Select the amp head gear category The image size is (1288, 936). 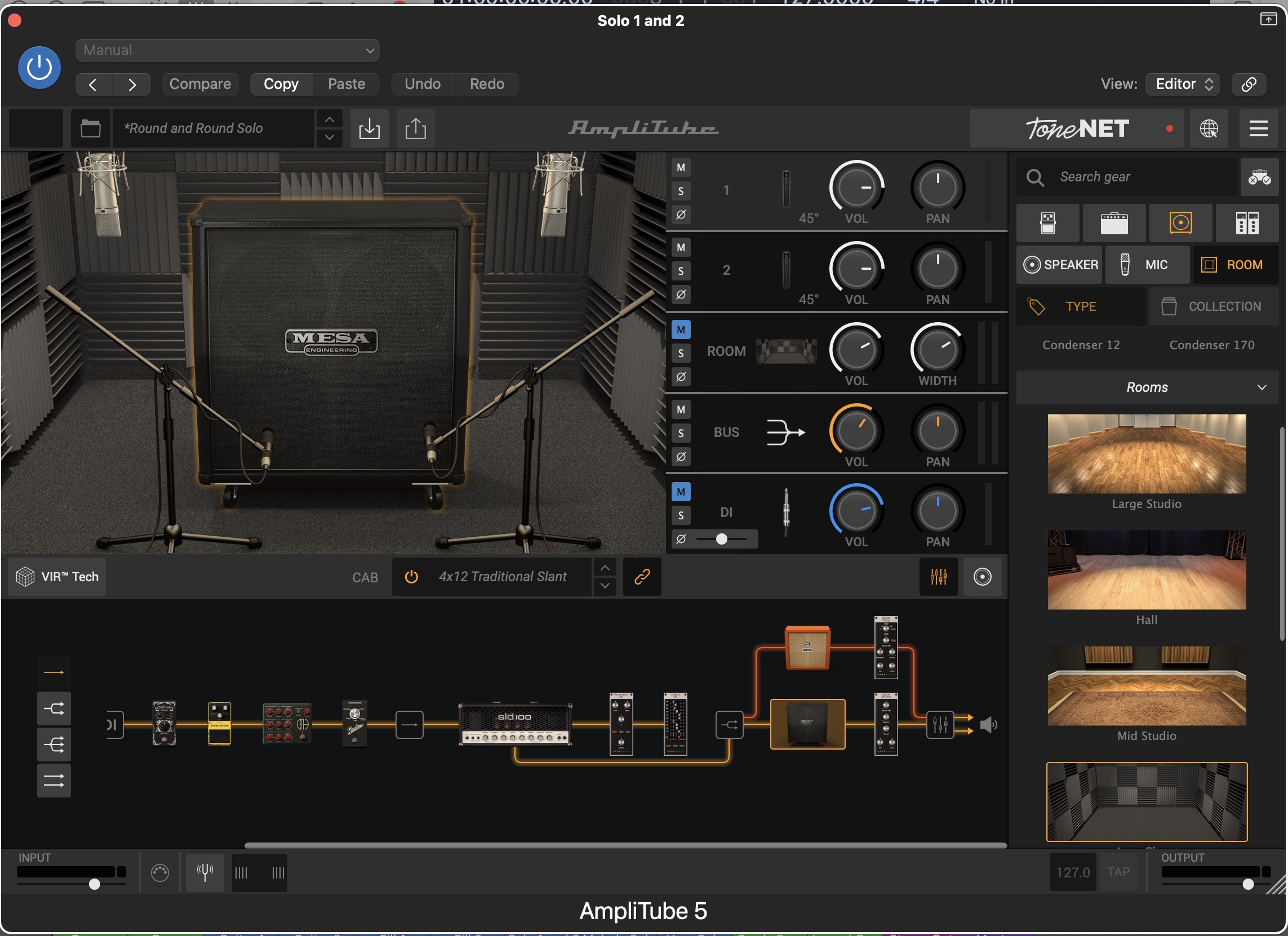(x=1114, y=223)
